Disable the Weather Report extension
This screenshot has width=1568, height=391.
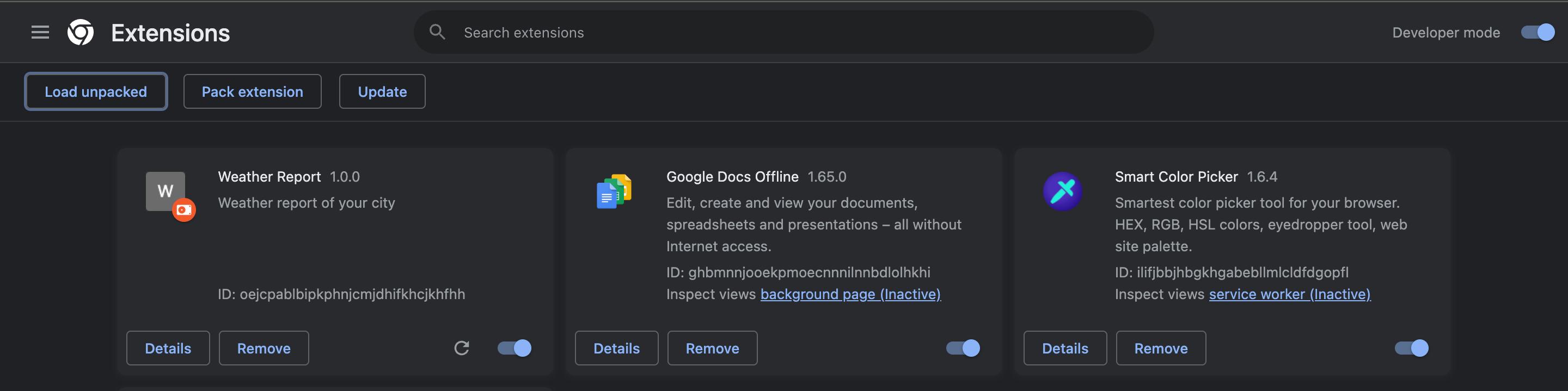pyautogui.click(x=514, y=348)
